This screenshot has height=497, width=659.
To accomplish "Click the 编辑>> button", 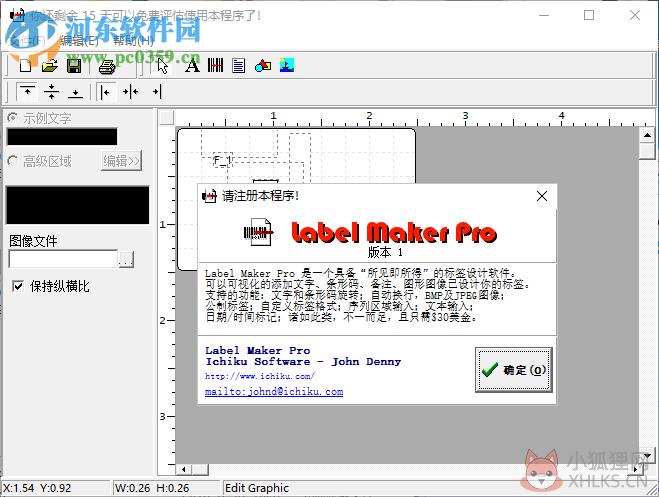I will click(x=121, y=161).
